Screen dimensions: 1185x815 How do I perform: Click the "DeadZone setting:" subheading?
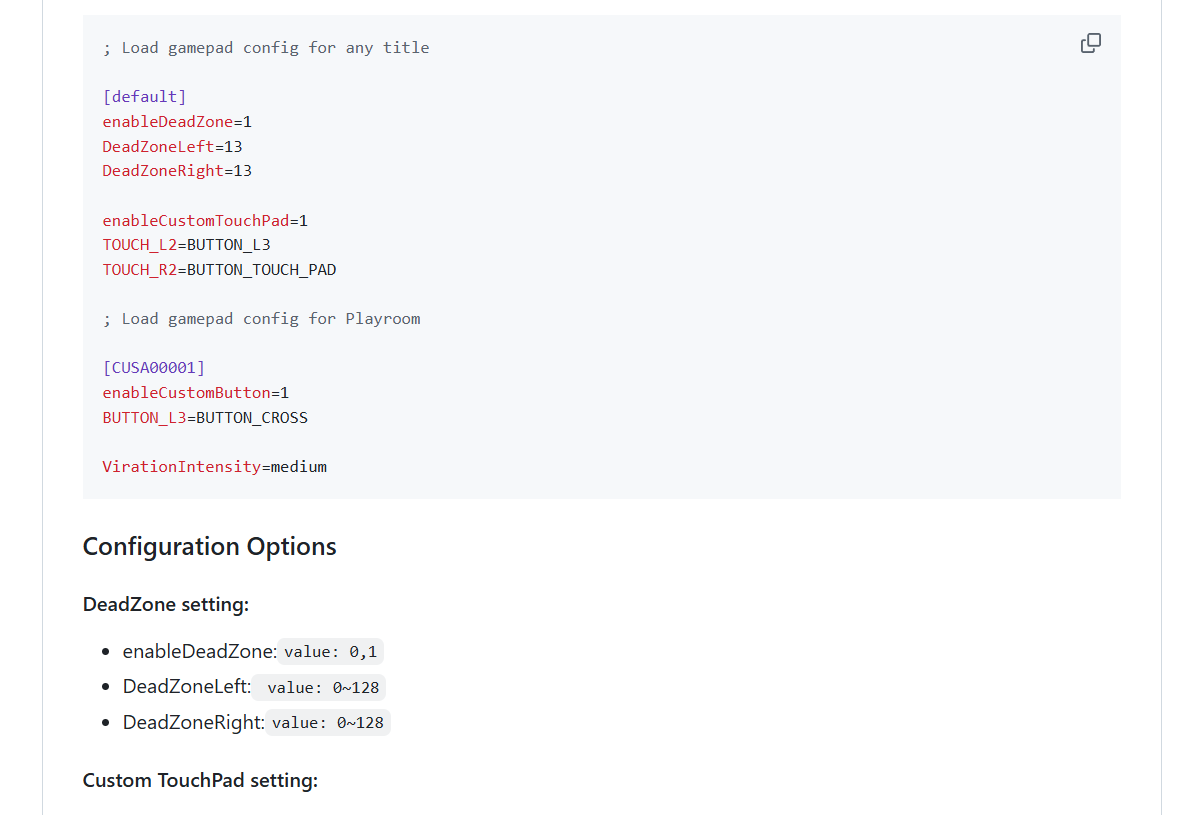click(165, 604)
